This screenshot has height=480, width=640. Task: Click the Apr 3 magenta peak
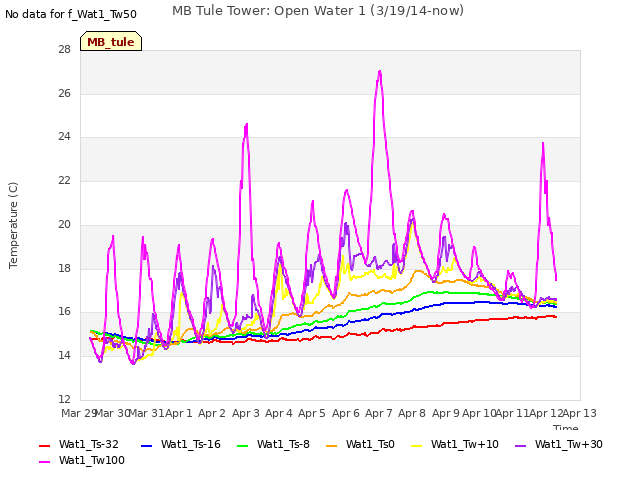tap(247, 124)
